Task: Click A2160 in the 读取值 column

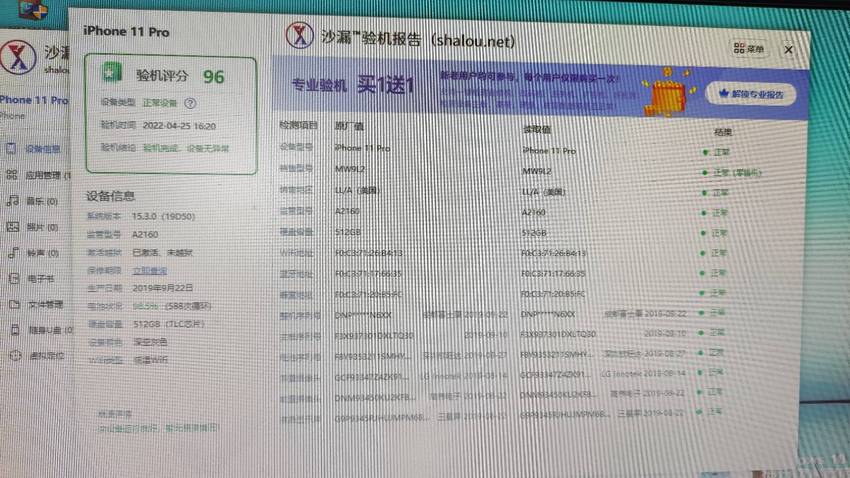Action: click(534, 212)
